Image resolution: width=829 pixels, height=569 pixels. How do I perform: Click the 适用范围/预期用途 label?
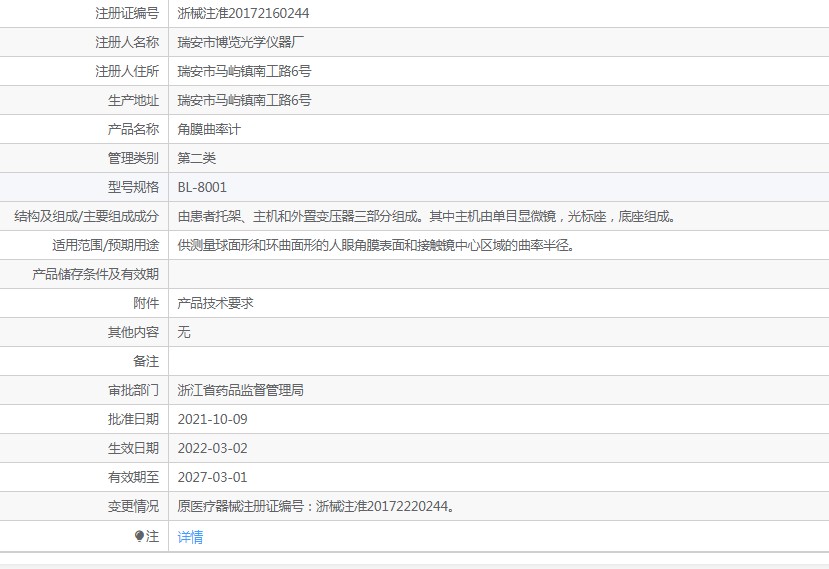coord(106,245)
